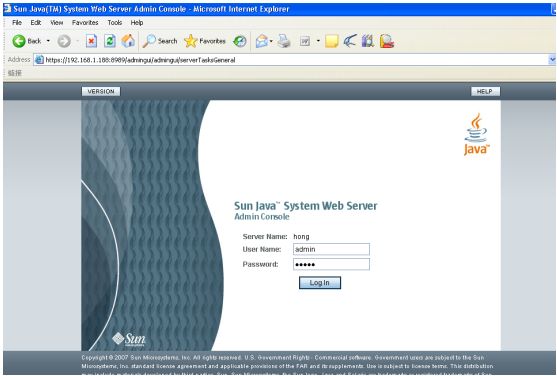Click the page icon in address bar
The height and width of the screenshot is (376, 557).
click(x=39, y=60)
